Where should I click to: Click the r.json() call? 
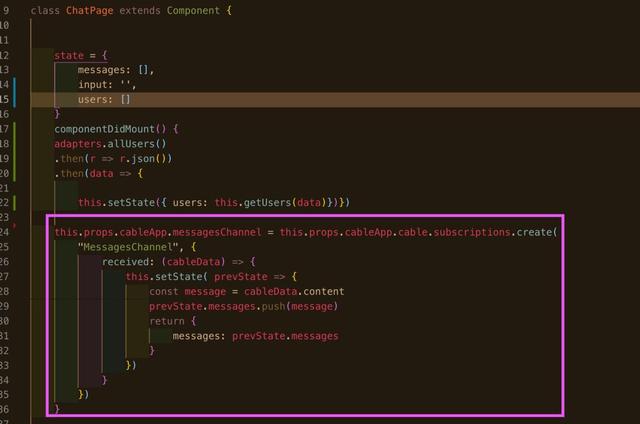point(146,159)
